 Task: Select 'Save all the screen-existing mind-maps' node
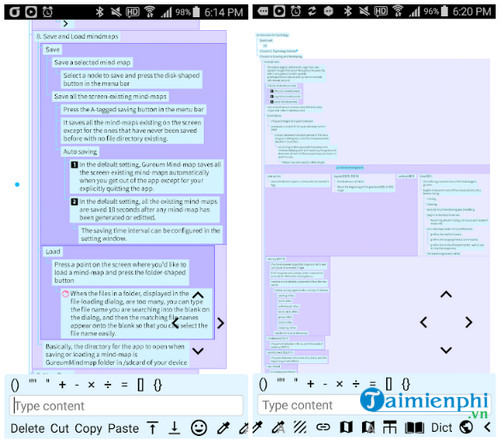click(110, 97)
